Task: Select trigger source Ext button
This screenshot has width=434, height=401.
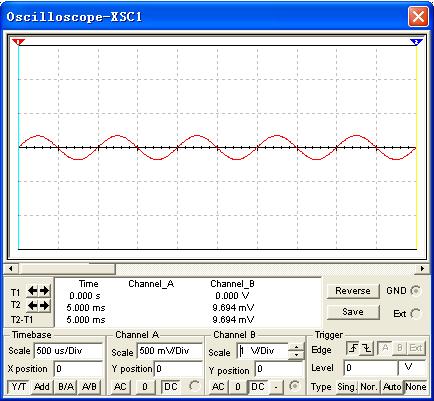Action: (x=416, y=349)
